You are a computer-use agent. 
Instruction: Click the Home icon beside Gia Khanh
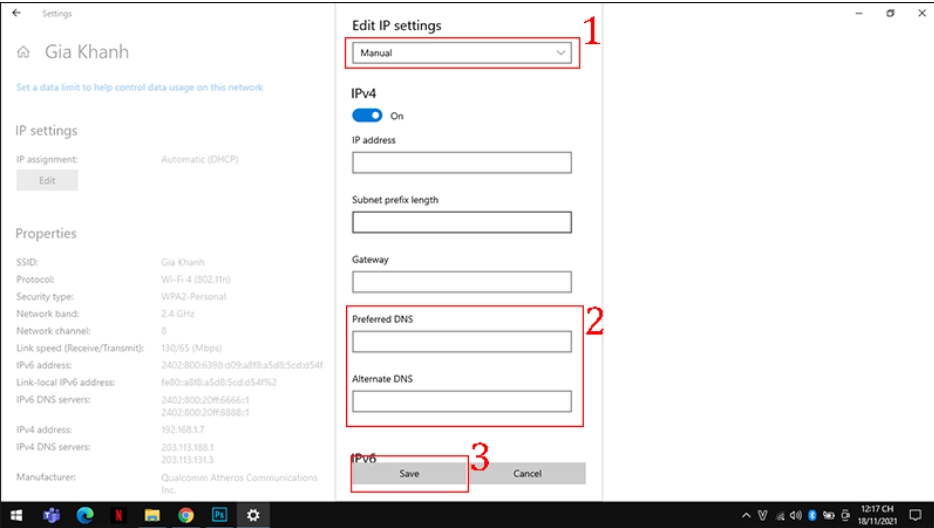[23, 52]
